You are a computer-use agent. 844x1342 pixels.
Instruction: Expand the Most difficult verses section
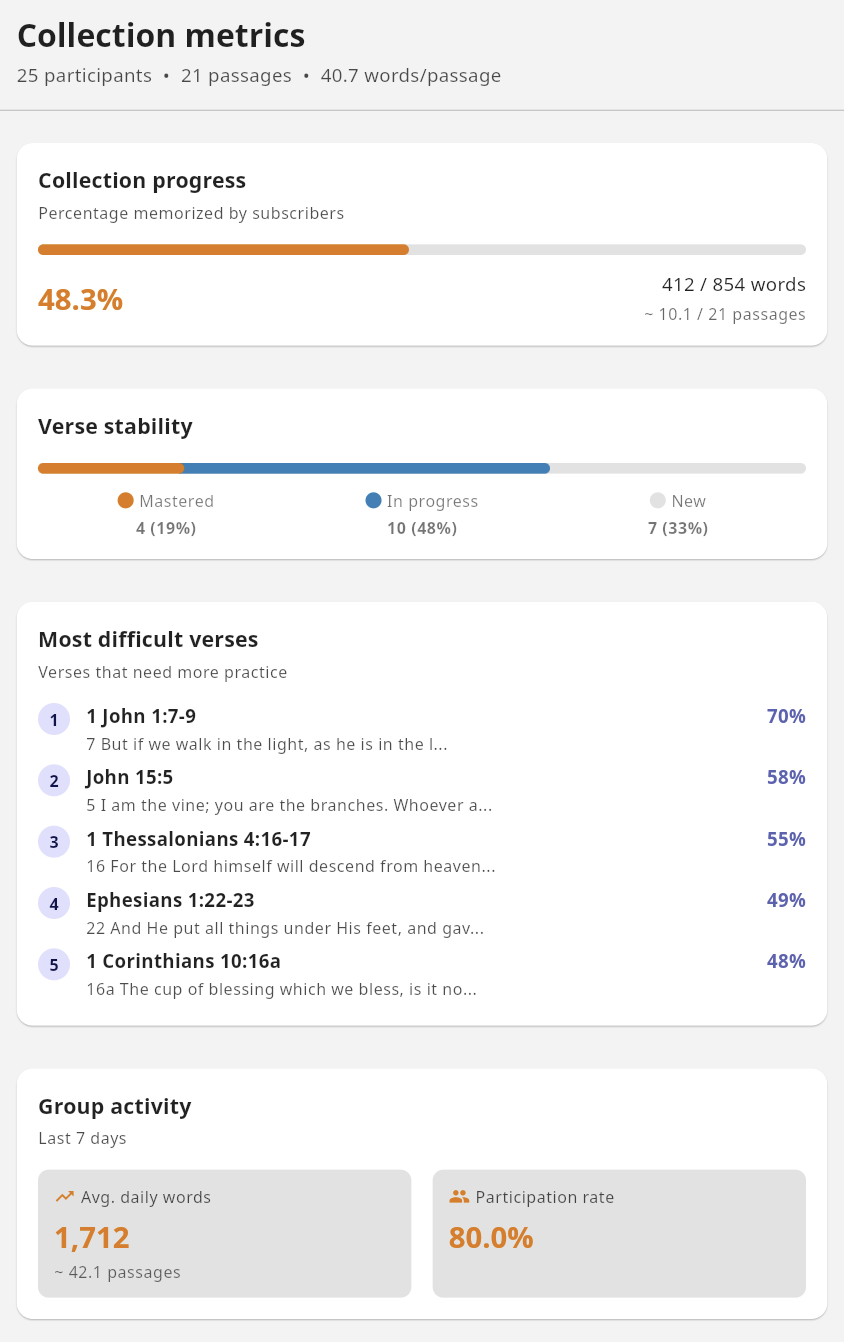148,639
